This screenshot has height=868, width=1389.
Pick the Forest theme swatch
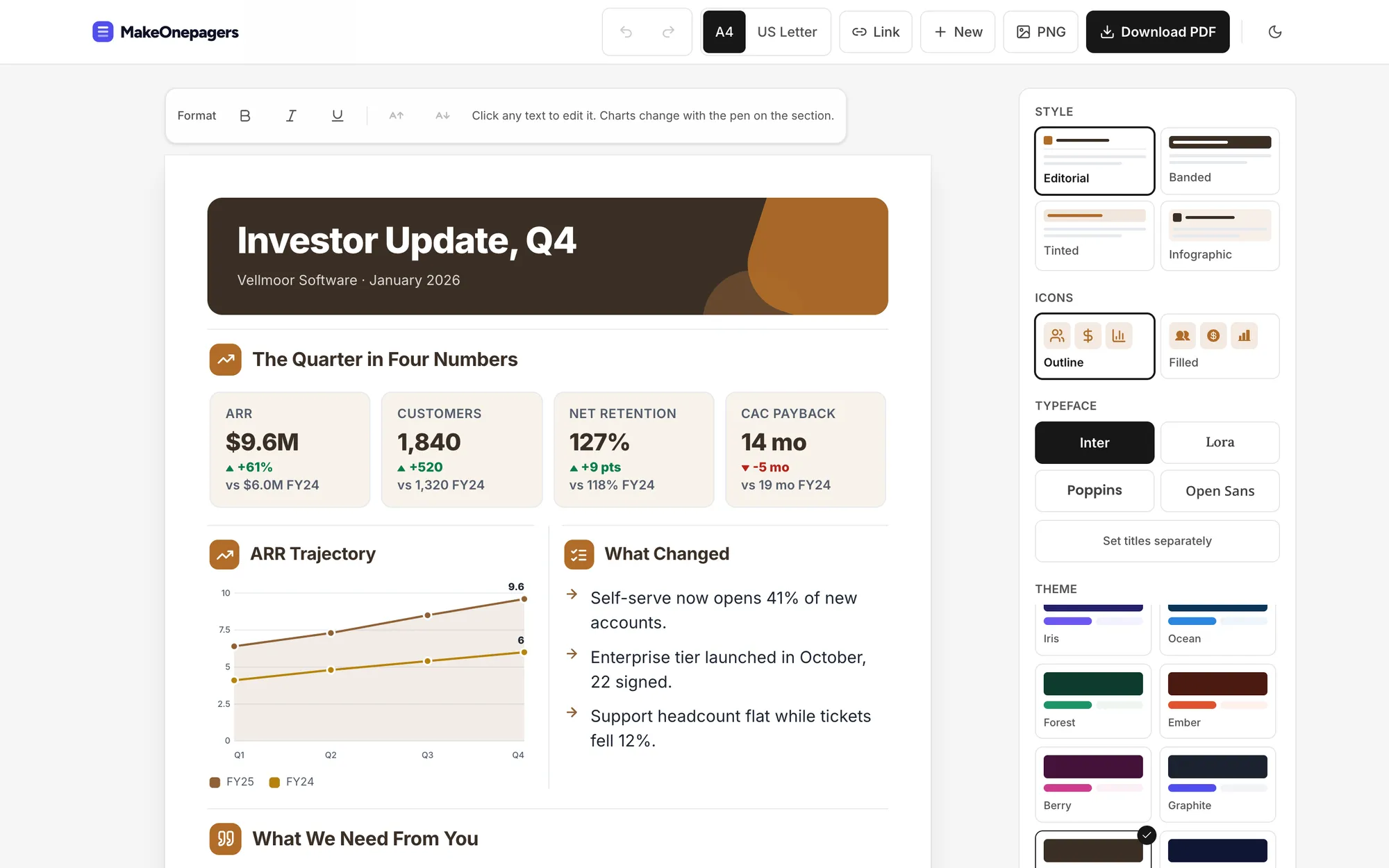click(1093, 701)
